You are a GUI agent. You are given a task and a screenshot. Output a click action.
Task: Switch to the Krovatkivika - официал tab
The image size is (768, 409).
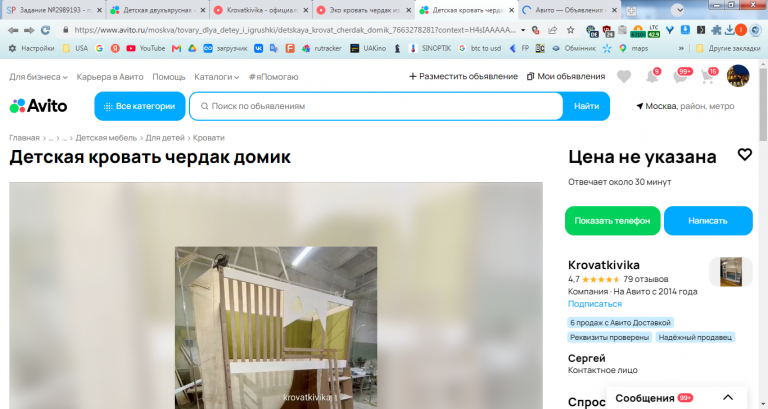coord(261,10)
